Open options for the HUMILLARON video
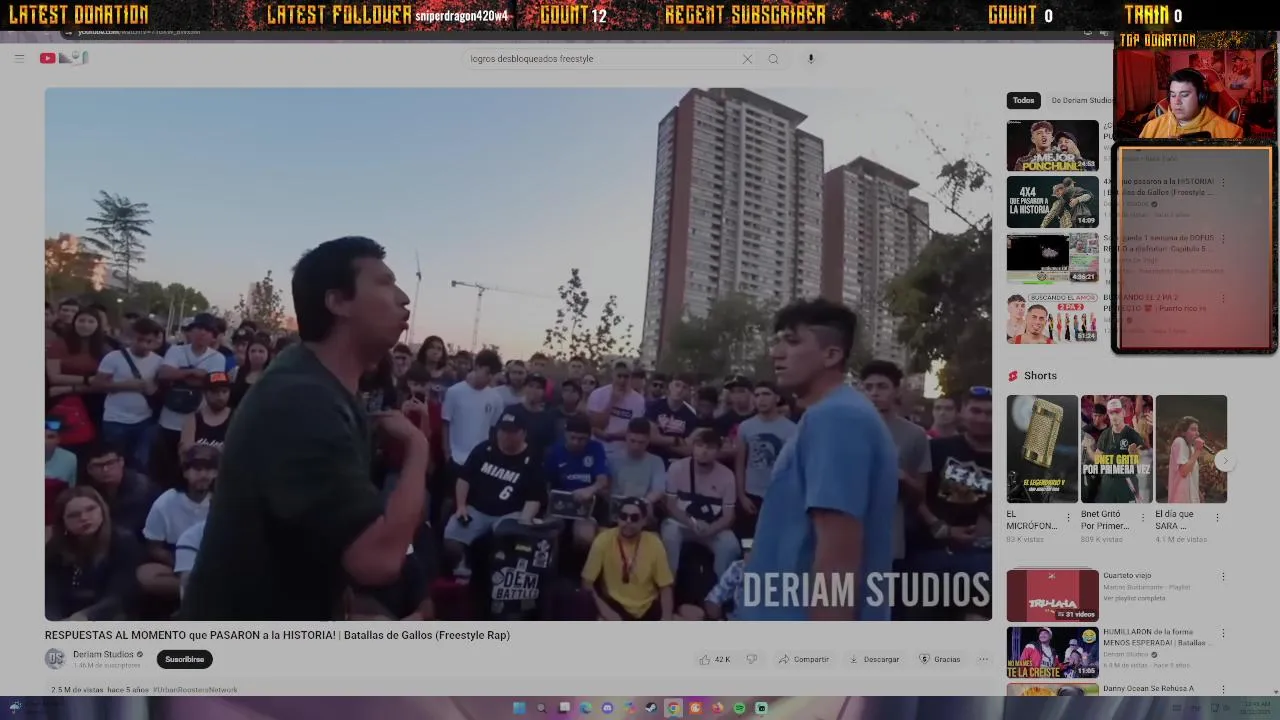Image resolution: width=1280 pixels, height=720 pixels. [x=1222, y=634]
